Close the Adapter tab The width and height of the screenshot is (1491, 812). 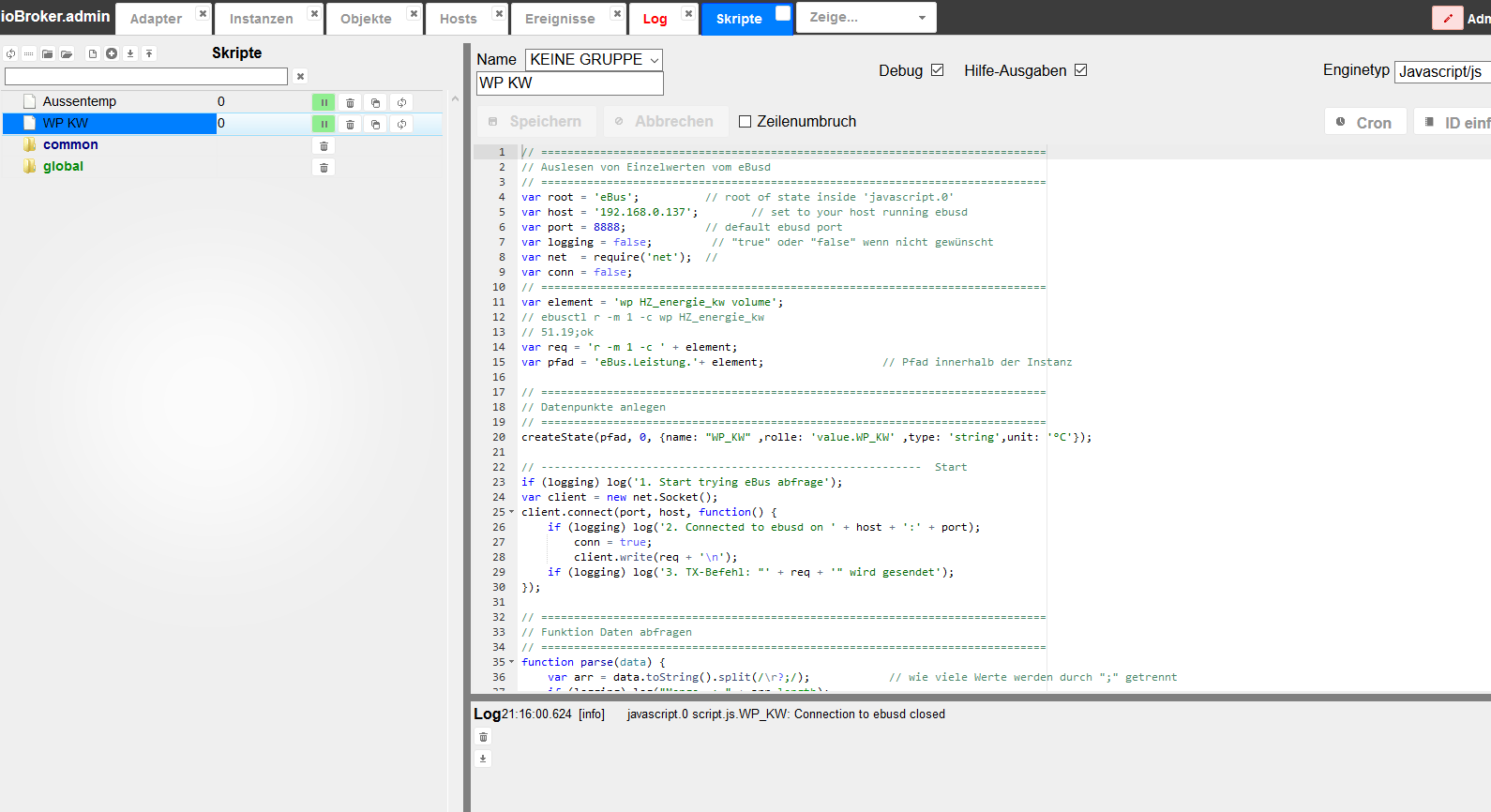[202, 14]
